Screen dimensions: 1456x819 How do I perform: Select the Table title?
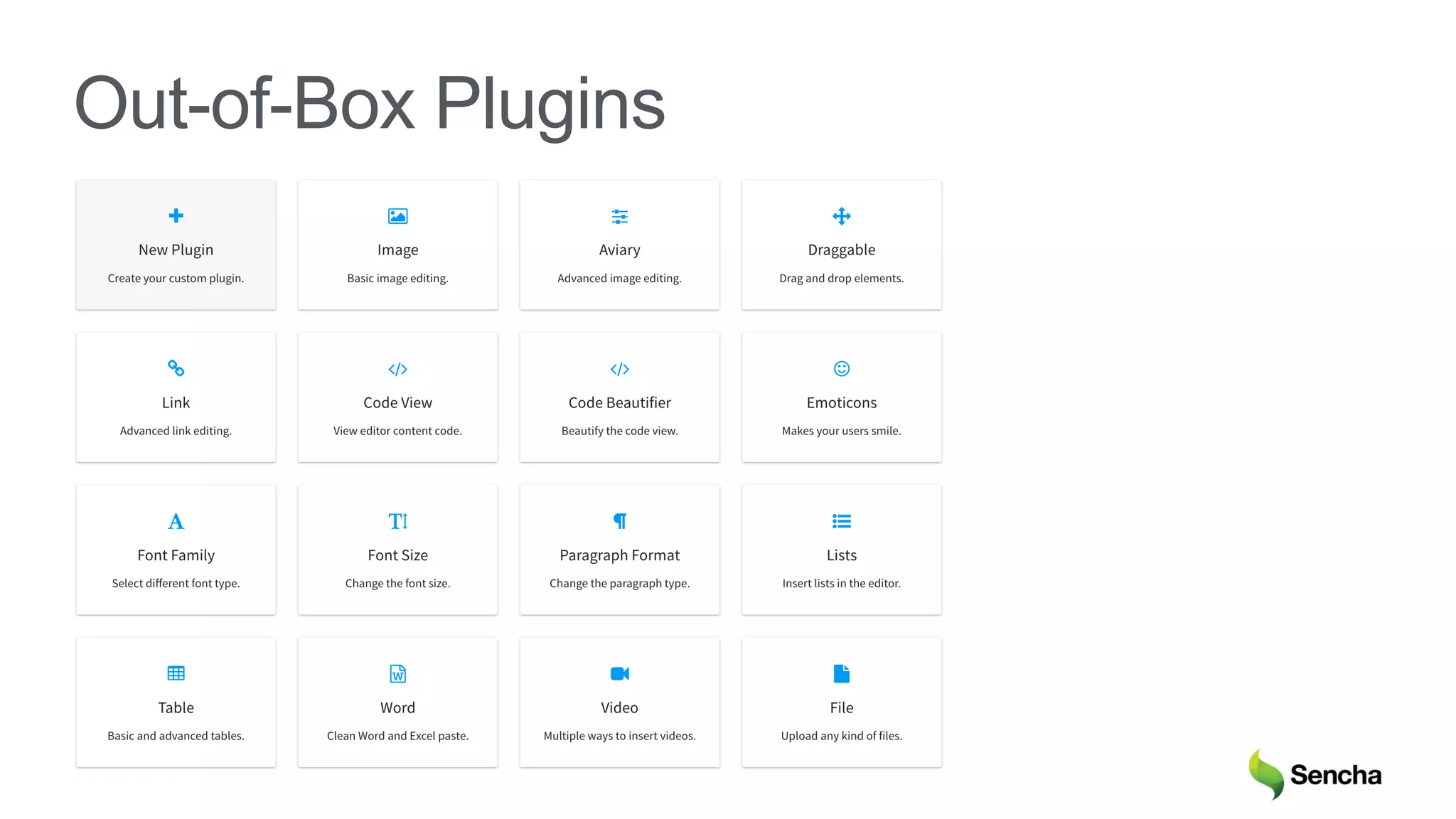click(176, 707)
